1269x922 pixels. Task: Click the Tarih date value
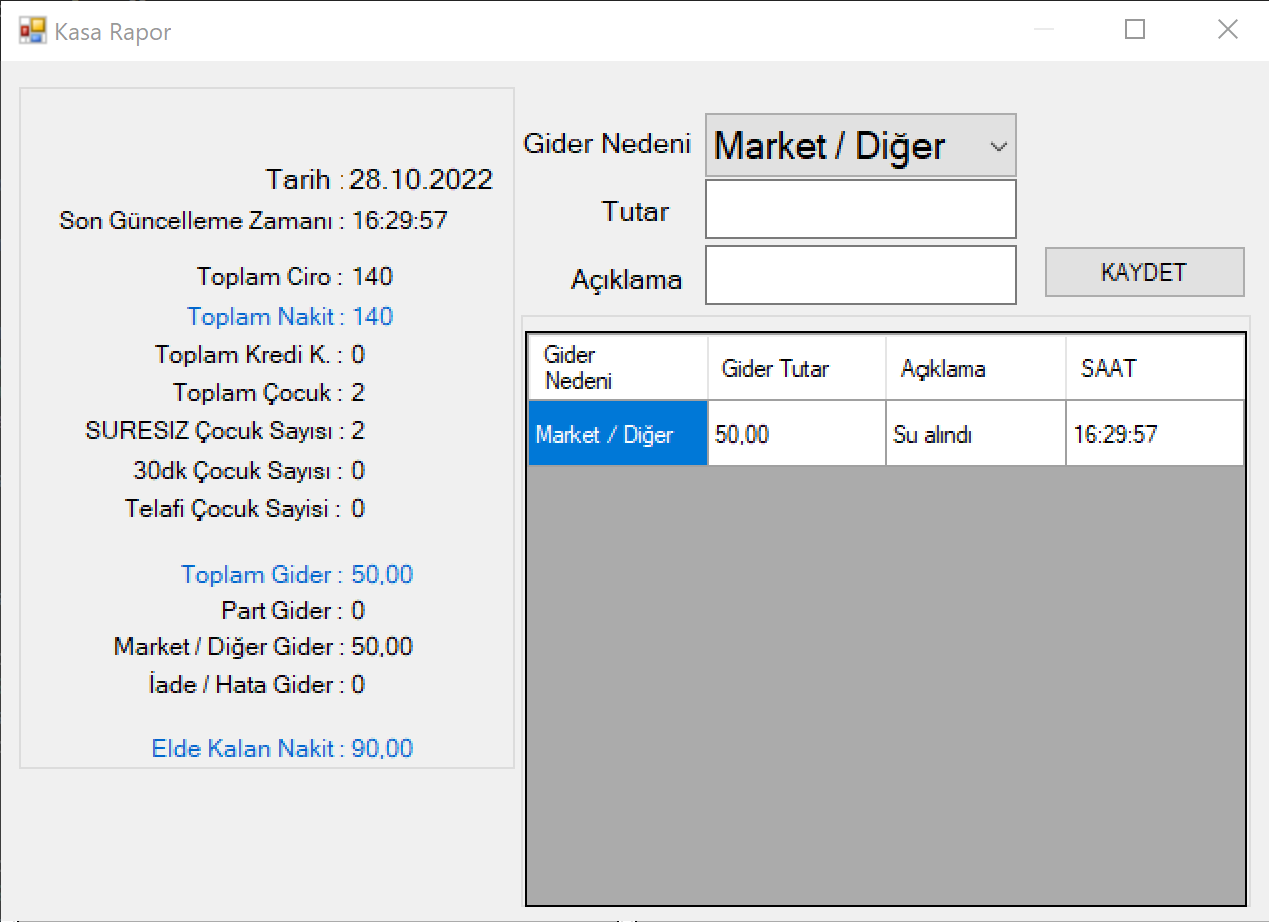(421, 180)
